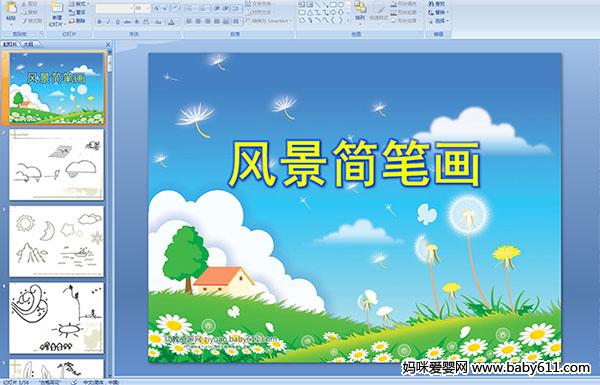Image resolution: width=600 pixels, height=385 pixels.
Task: Click the font color icon
Action: point(171,22)
